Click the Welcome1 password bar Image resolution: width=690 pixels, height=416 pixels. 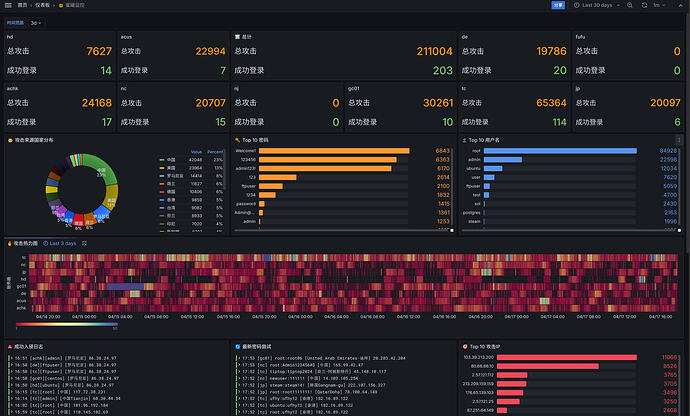[334, 151]
